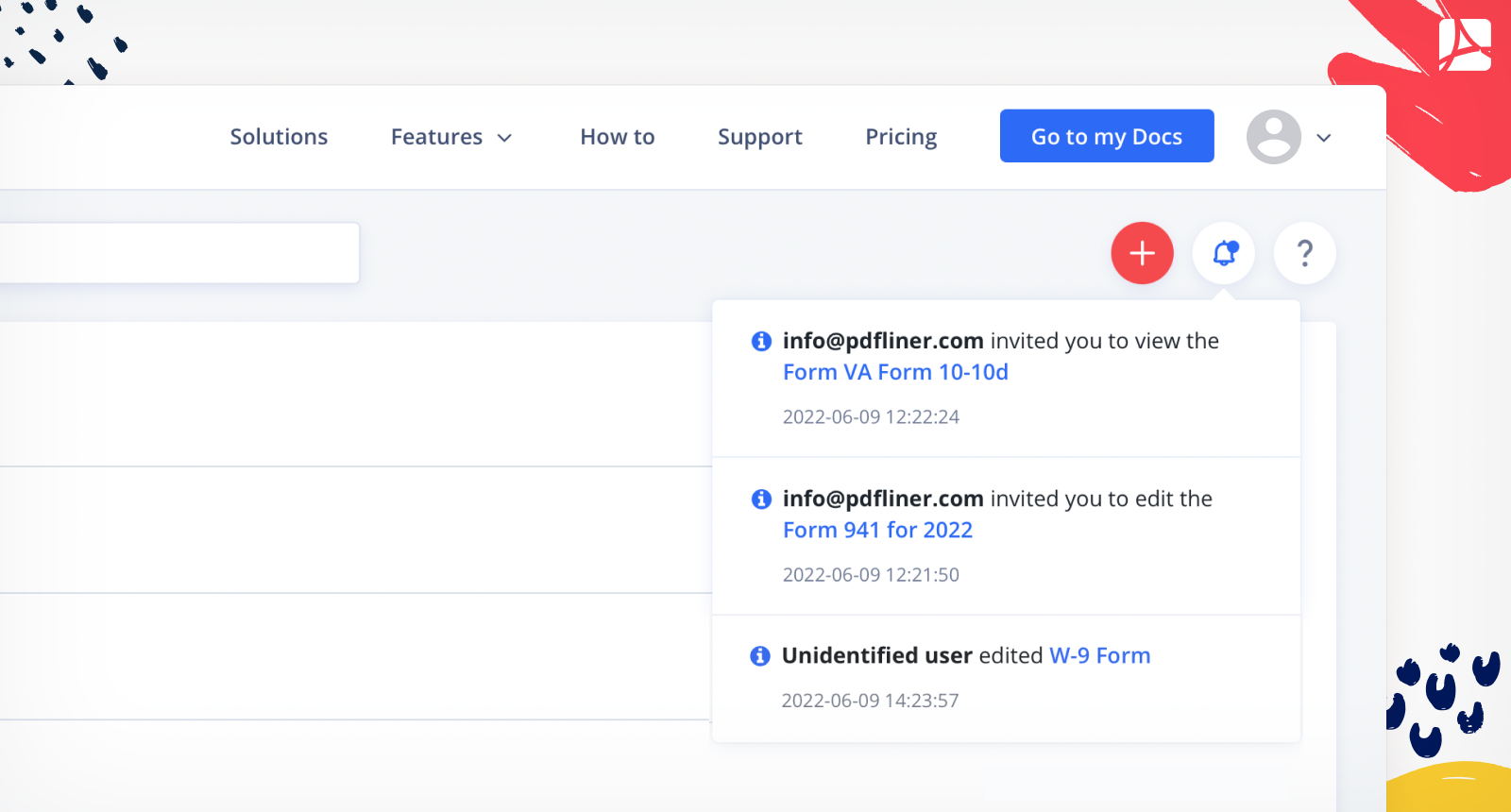Open the notifications bell icon

[1224, 253]
